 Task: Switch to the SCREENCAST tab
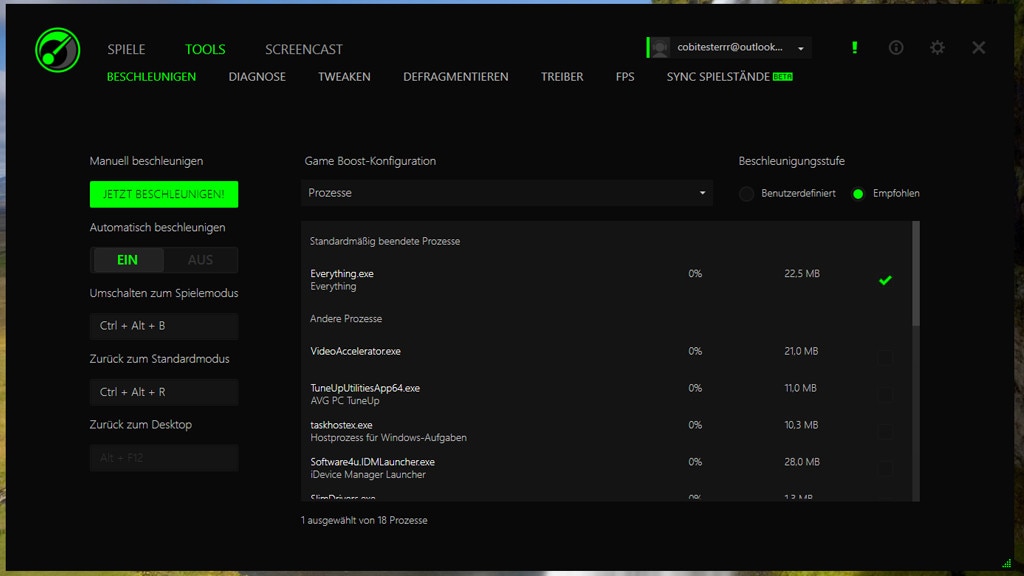coord(304,49)
